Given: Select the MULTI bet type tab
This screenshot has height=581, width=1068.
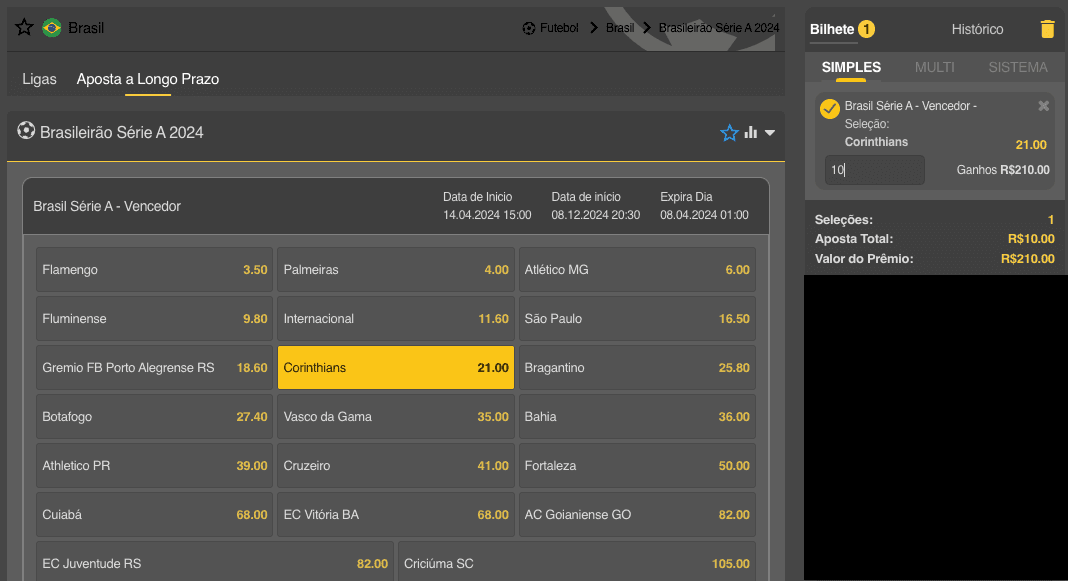Looking at the screenshot, I should [934, 67].
